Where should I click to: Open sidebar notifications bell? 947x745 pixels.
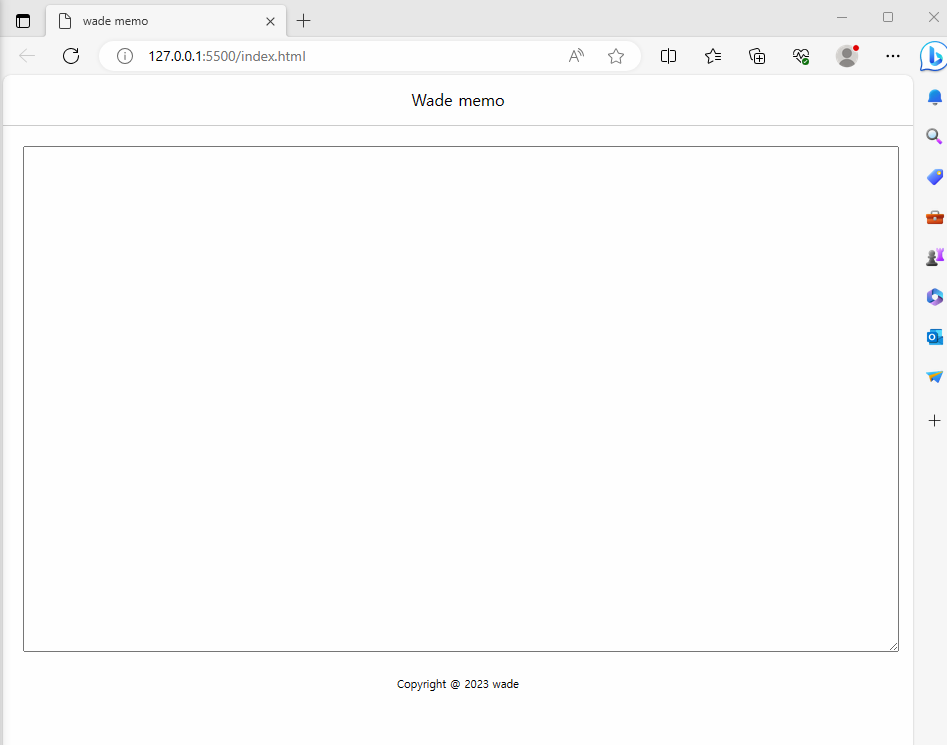(935, 97)
